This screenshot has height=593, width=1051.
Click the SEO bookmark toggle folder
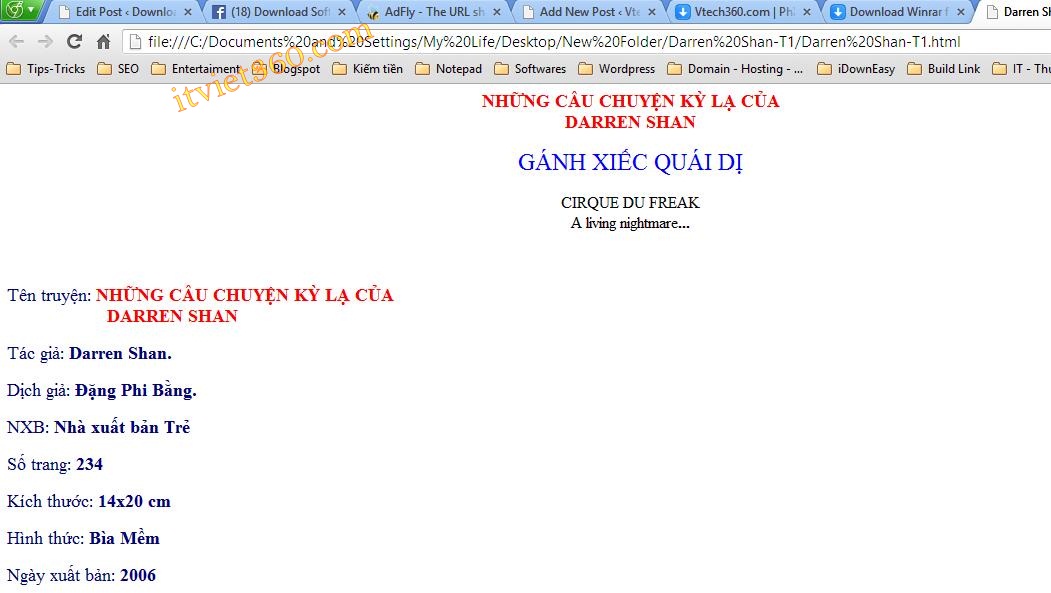[120, 69]
